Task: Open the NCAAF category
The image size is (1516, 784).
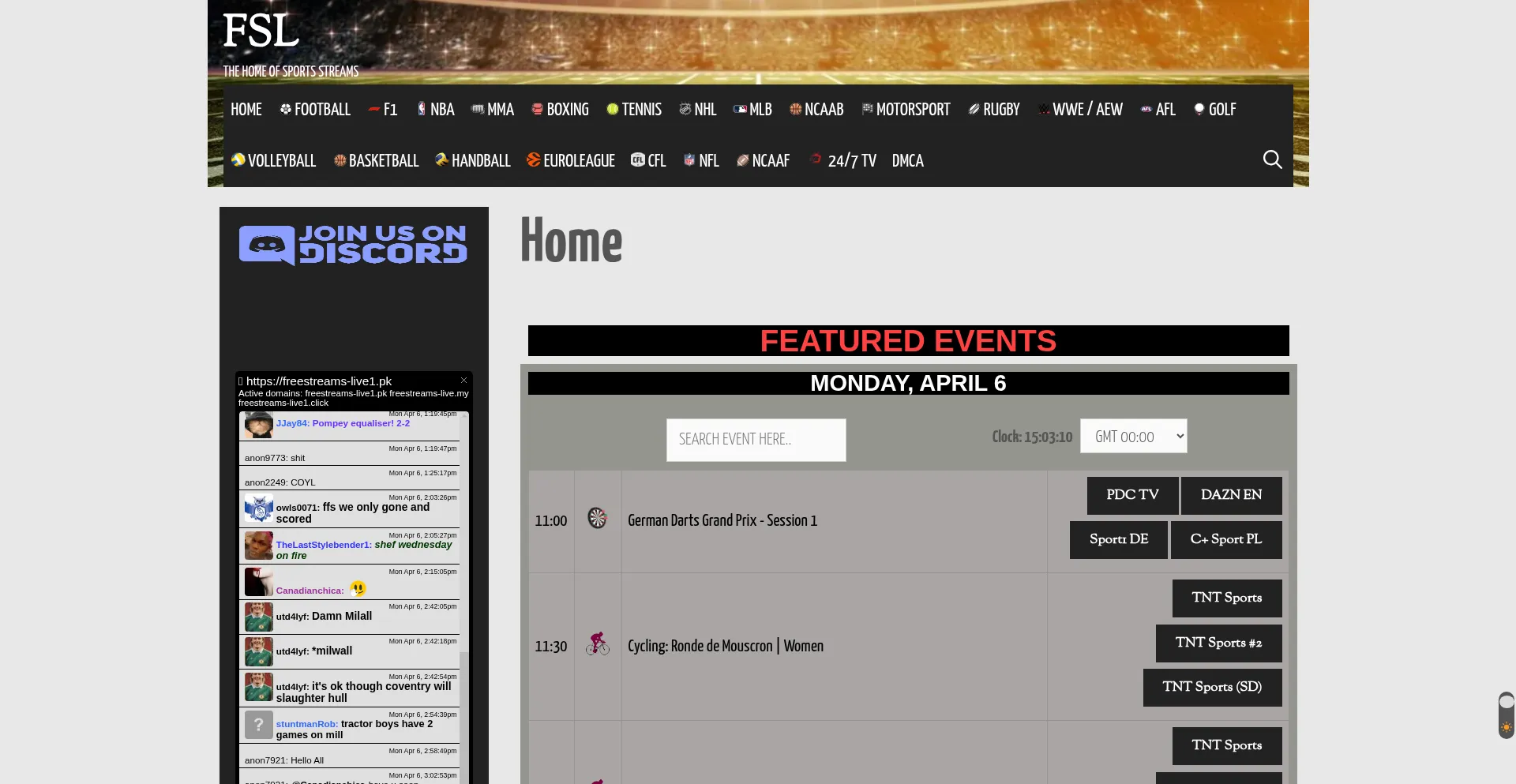Action: pos(763,161)
